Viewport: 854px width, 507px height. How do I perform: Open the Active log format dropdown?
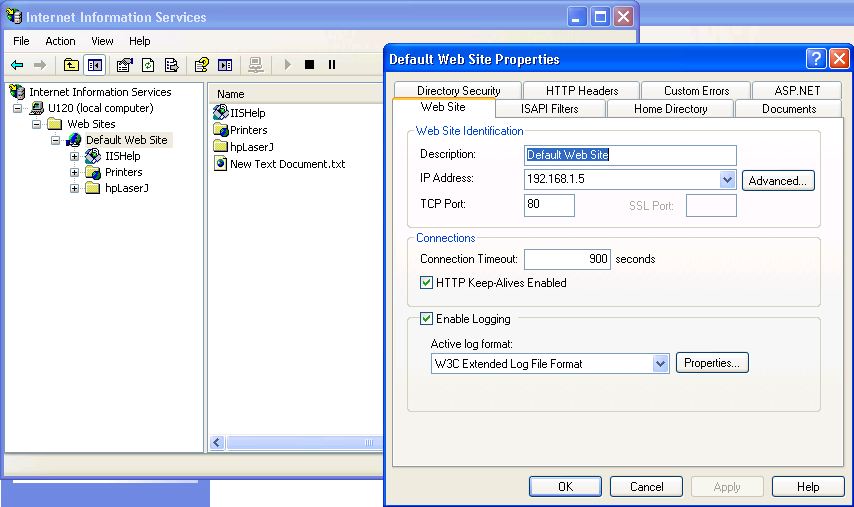point(660,363)
